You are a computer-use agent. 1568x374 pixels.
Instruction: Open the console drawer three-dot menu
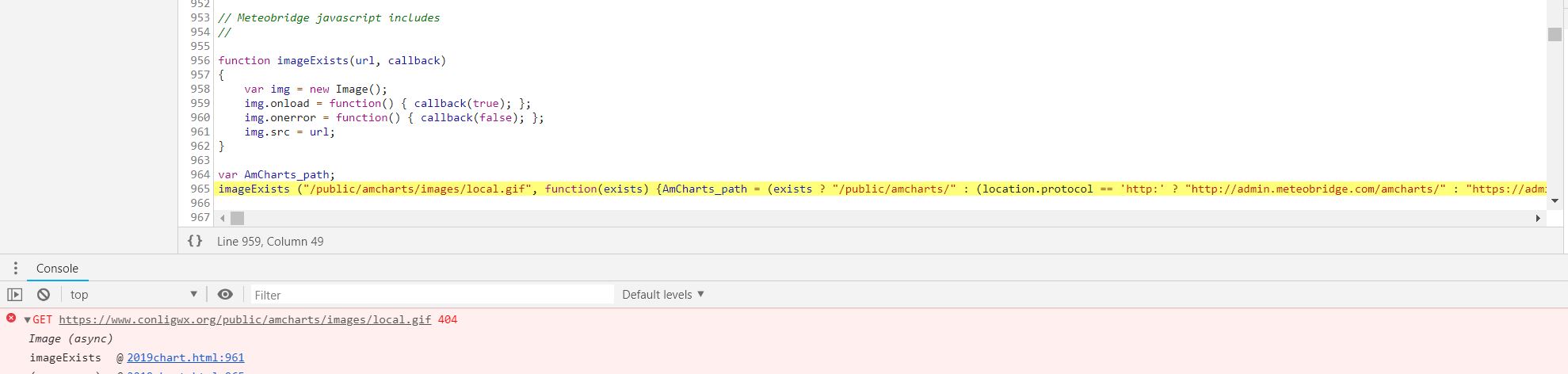(15, 269)
